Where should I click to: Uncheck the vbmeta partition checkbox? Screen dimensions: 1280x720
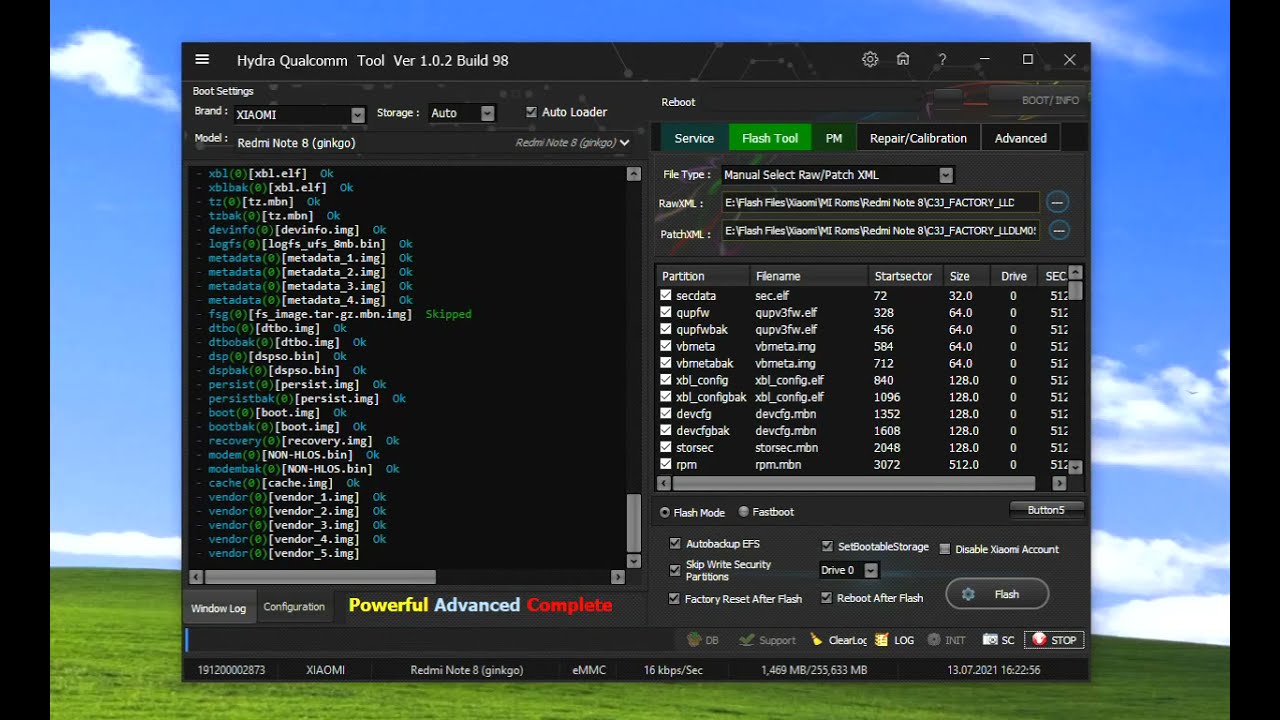[x=666, y=347]
